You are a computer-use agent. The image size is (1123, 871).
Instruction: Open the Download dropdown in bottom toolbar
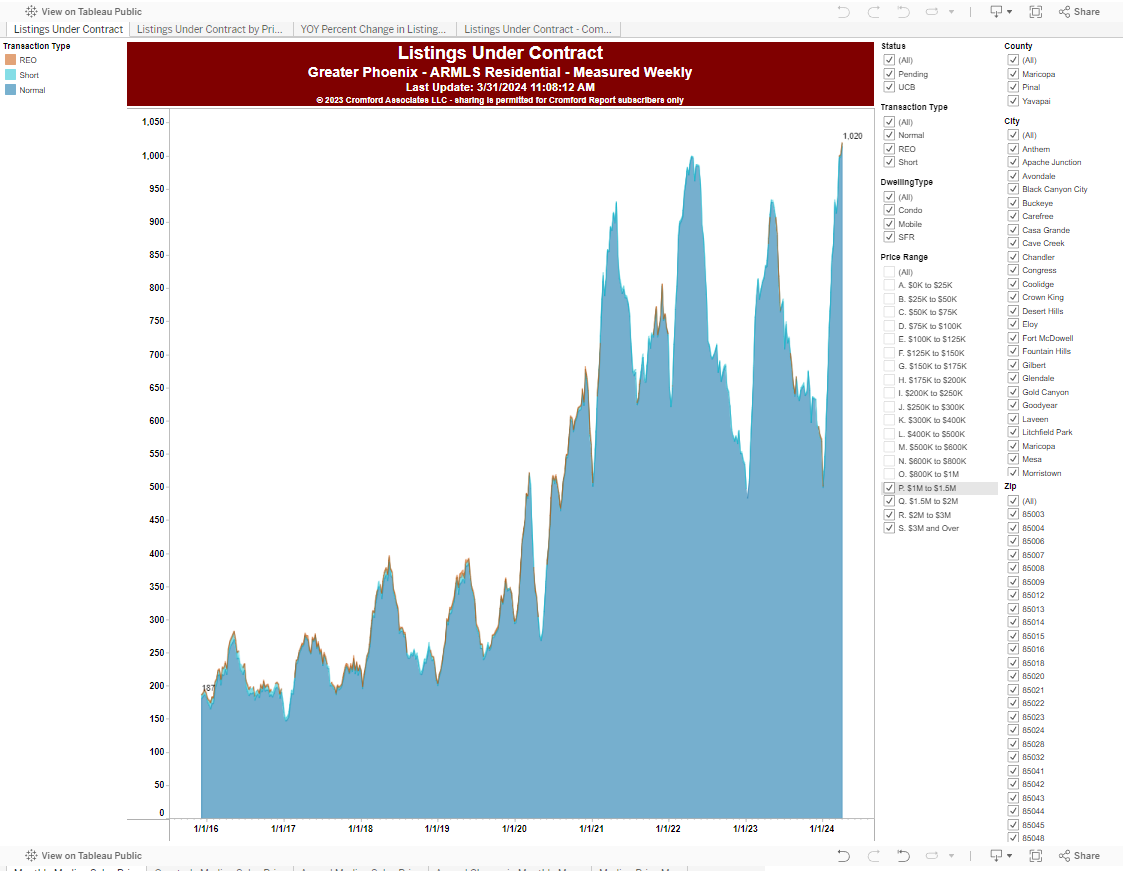click(x=1000, y=856)
